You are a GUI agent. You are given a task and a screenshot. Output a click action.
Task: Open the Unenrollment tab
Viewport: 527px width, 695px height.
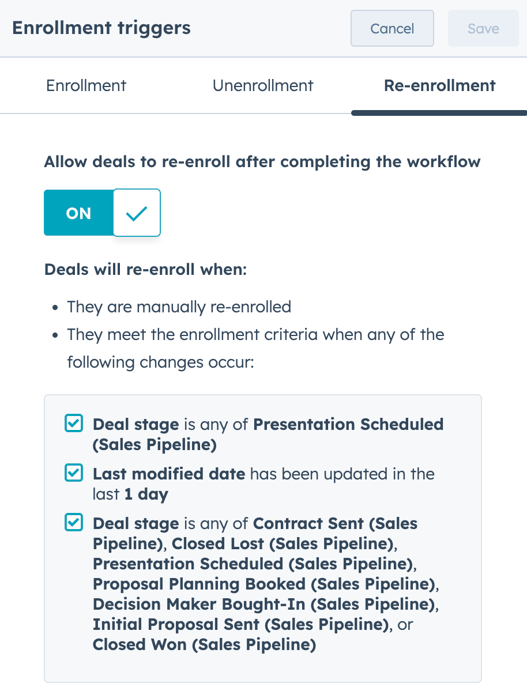tap(263, 86)
